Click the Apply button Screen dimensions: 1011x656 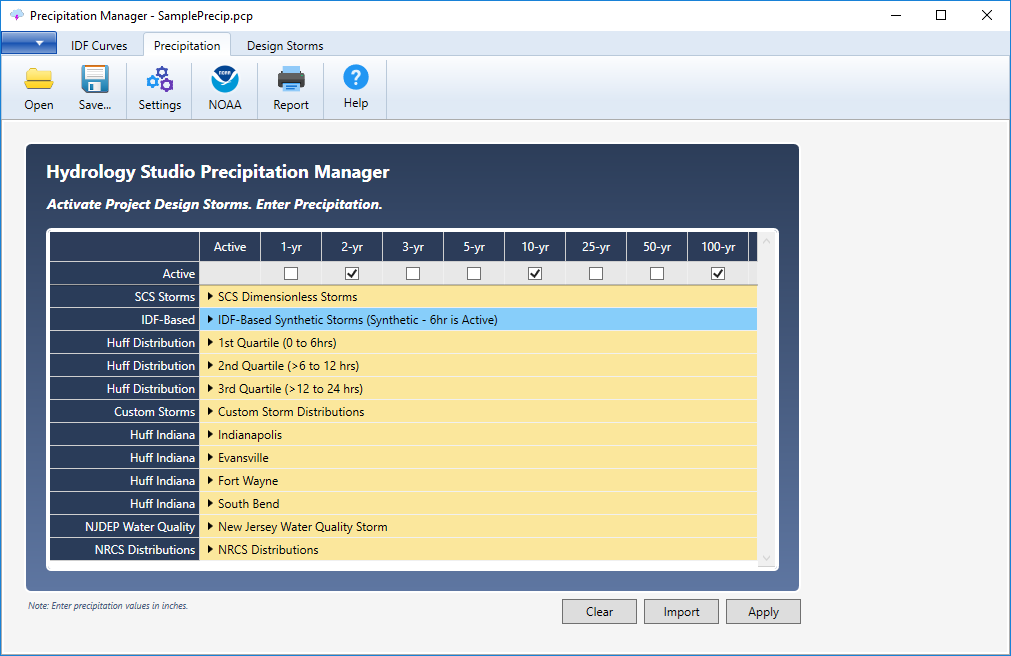tap(763, 611)
